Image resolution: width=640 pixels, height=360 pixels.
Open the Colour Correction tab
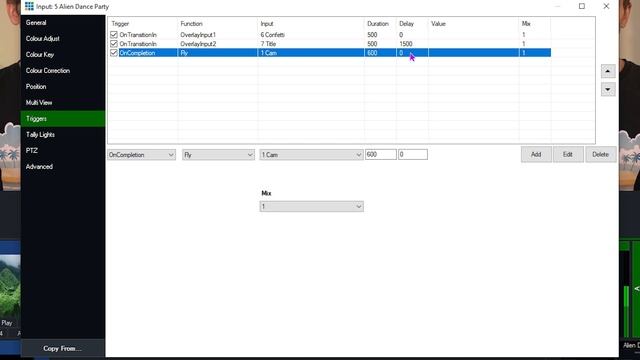(63, 71)
